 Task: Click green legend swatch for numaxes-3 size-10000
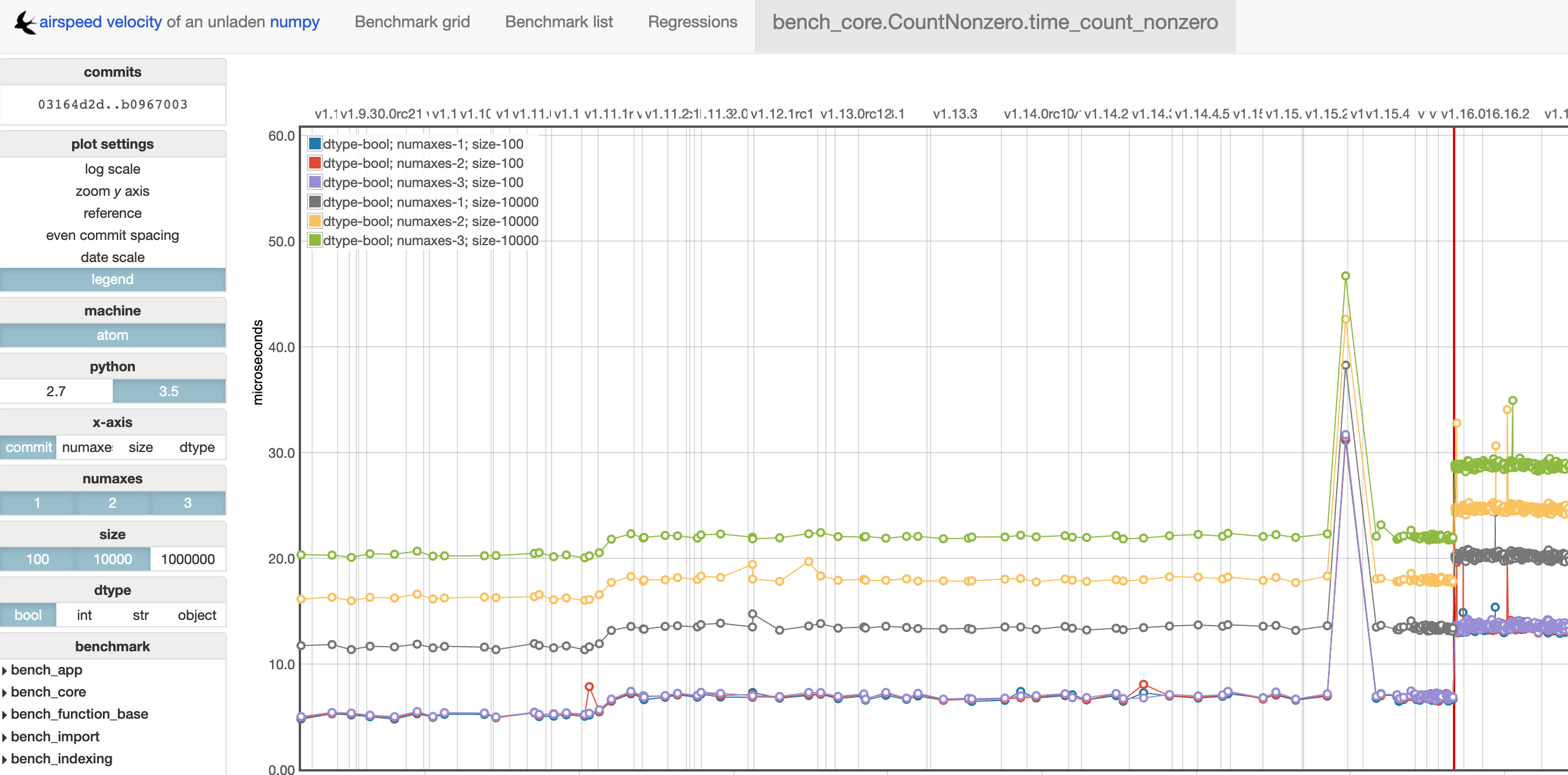pos(314,241)
